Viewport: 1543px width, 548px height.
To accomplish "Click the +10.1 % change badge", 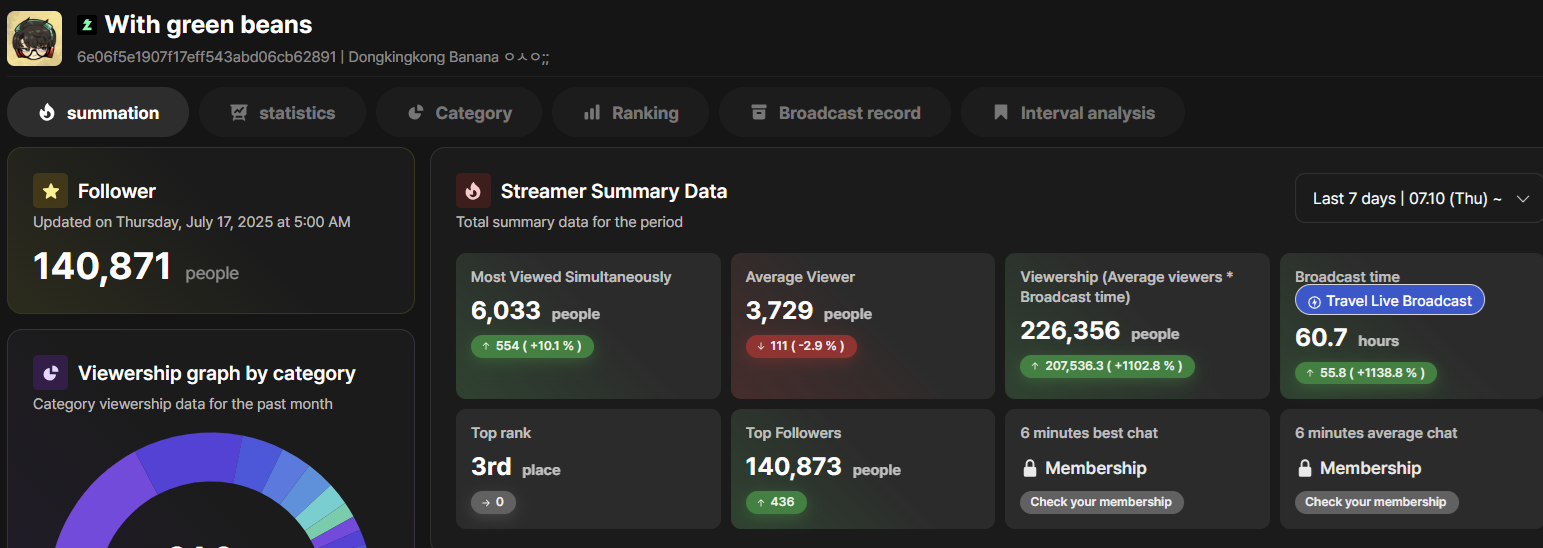I will pos(533,346).
